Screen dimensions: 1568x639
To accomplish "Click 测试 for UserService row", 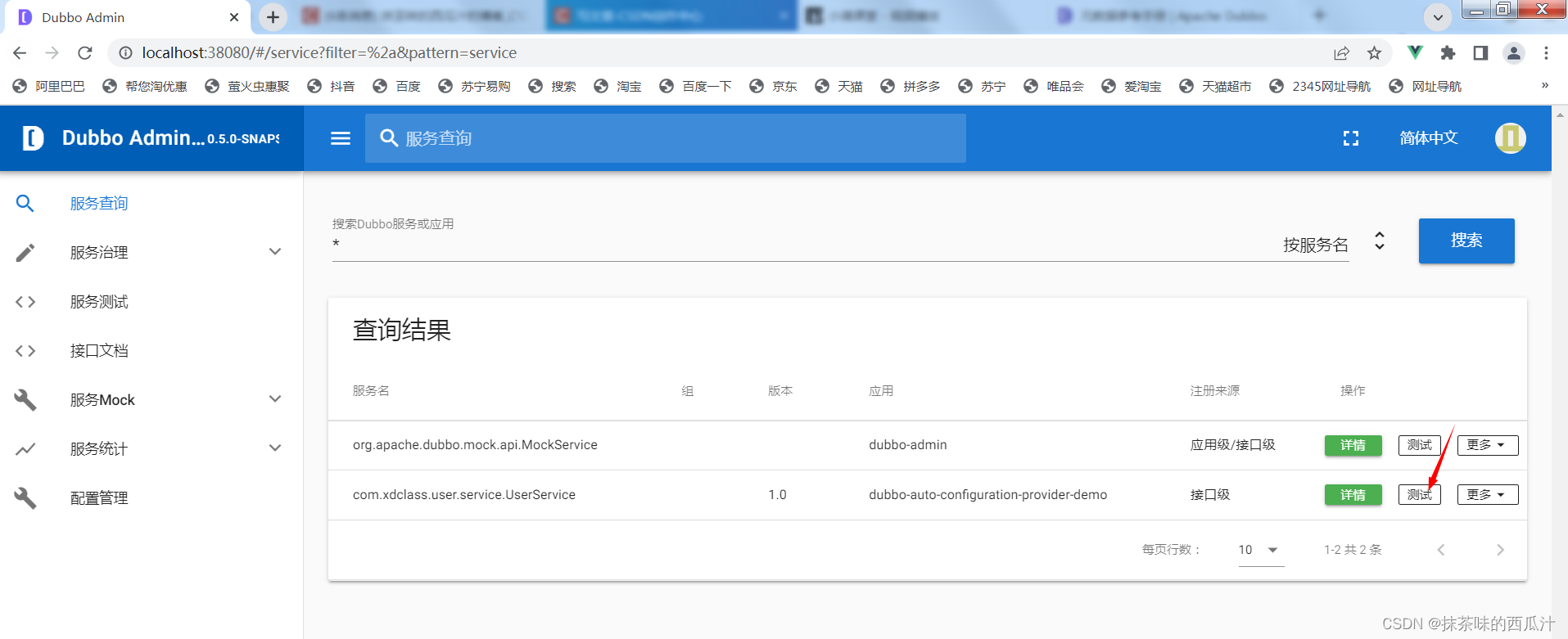I will (1420, 495).
